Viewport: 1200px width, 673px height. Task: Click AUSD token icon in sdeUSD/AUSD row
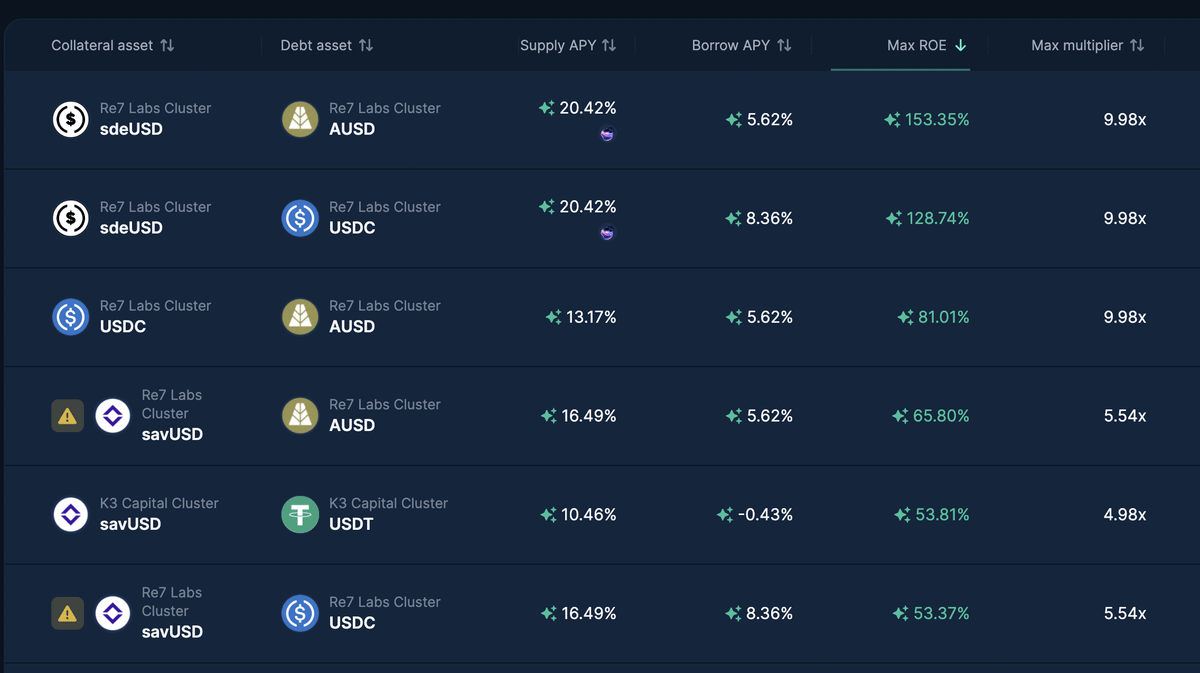click(x=300, y=119)
